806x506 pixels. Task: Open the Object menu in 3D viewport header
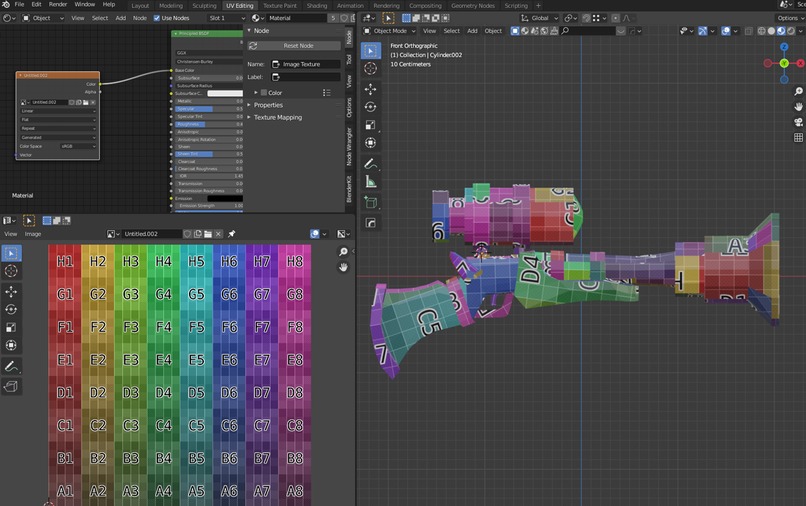pyautogui.click(x=493, y=31)
